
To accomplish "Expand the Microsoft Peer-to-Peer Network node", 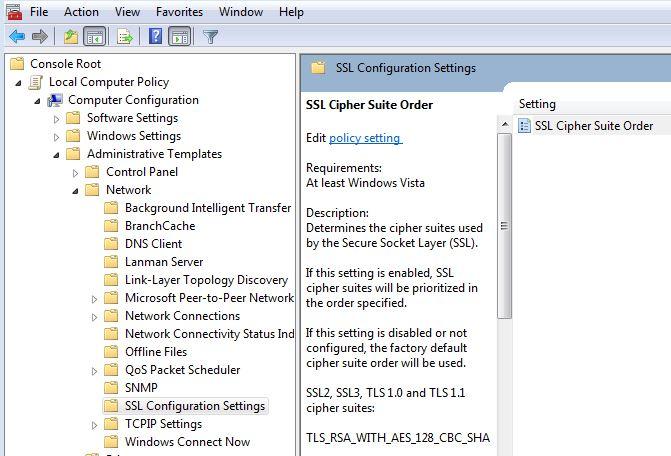I will click(x=94, y=299).
